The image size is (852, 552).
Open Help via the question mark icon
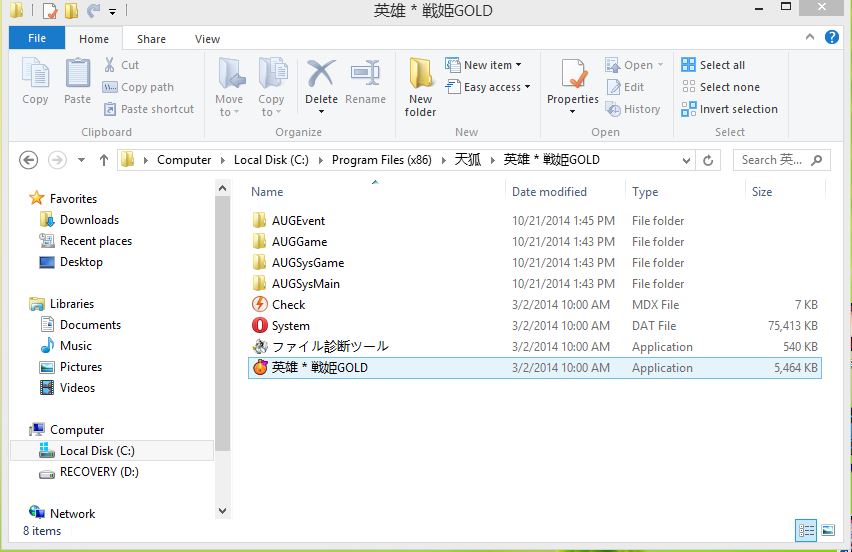831,37
